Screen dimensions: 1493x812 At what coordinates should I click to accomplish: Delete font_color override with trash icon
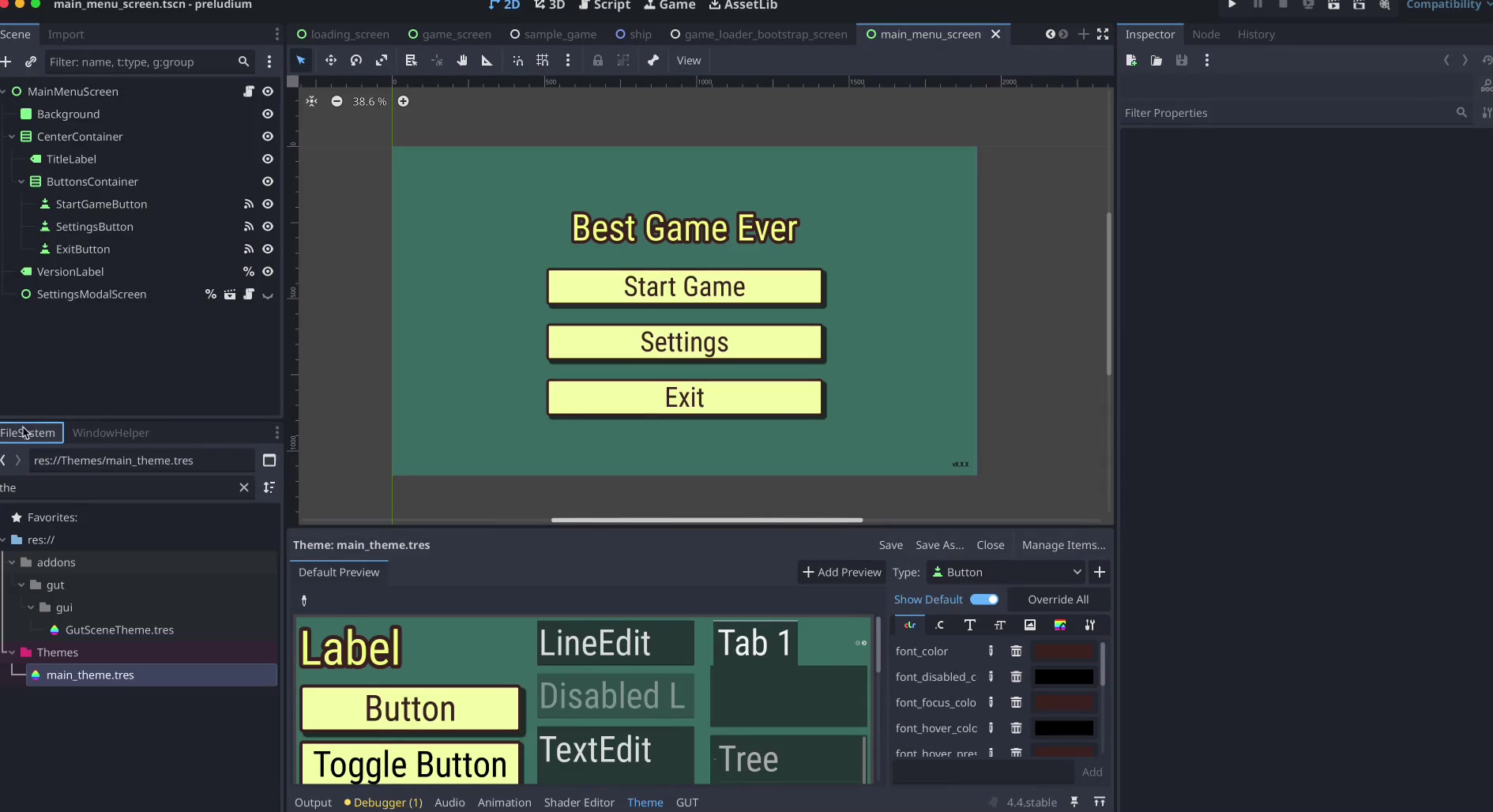1016,652
